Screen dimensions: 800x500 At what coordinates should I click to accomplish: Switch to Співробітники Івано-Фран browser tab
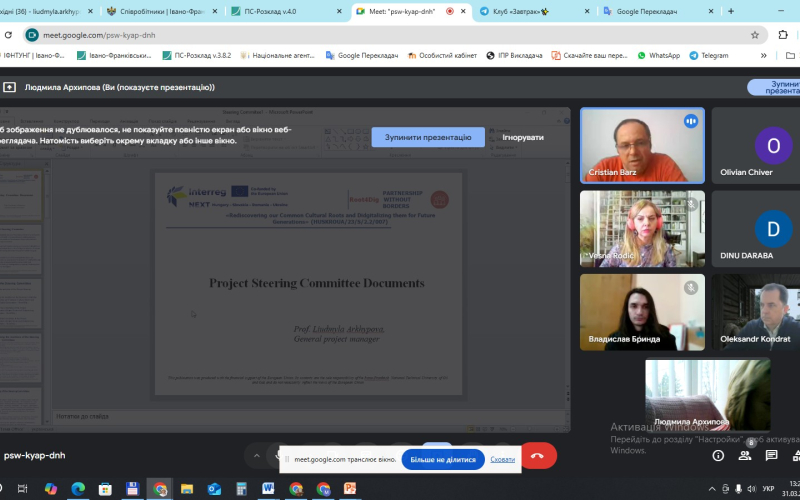click(x=161, y=11)
